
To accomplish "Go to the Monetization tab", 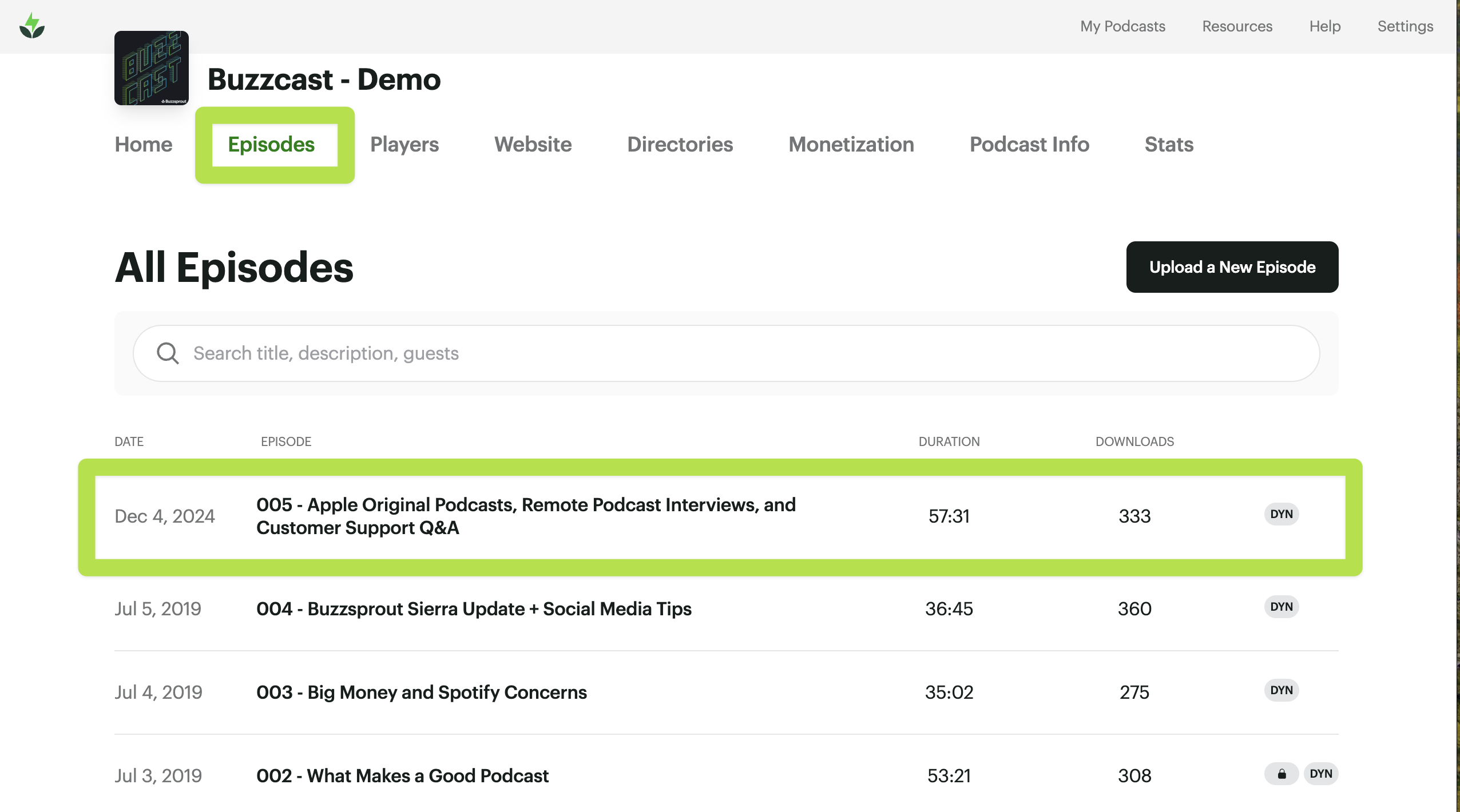I will tap(851, 144).
